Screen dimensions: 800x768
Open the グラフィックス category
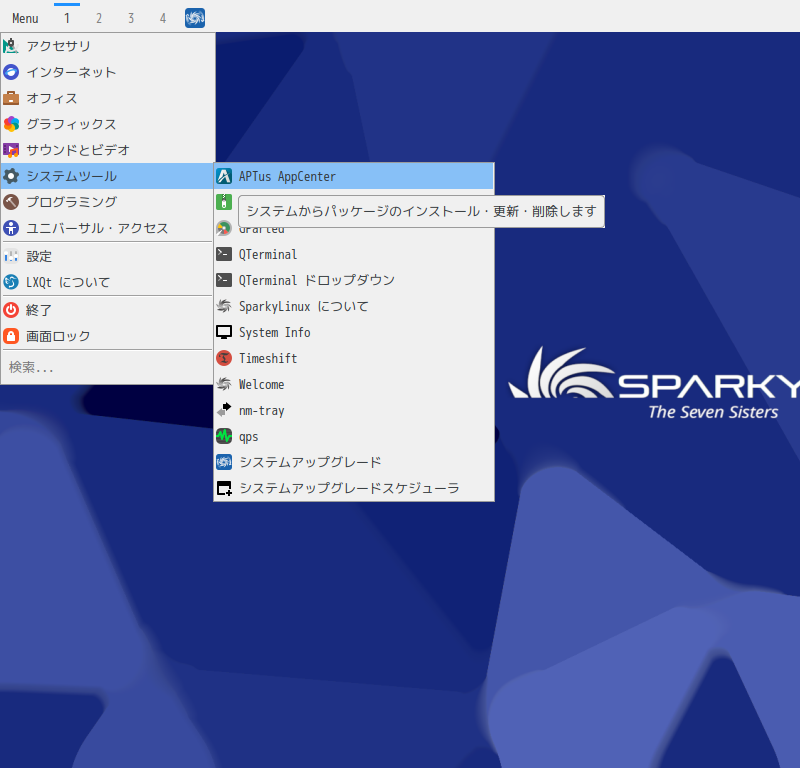click(x=108, y=124)
